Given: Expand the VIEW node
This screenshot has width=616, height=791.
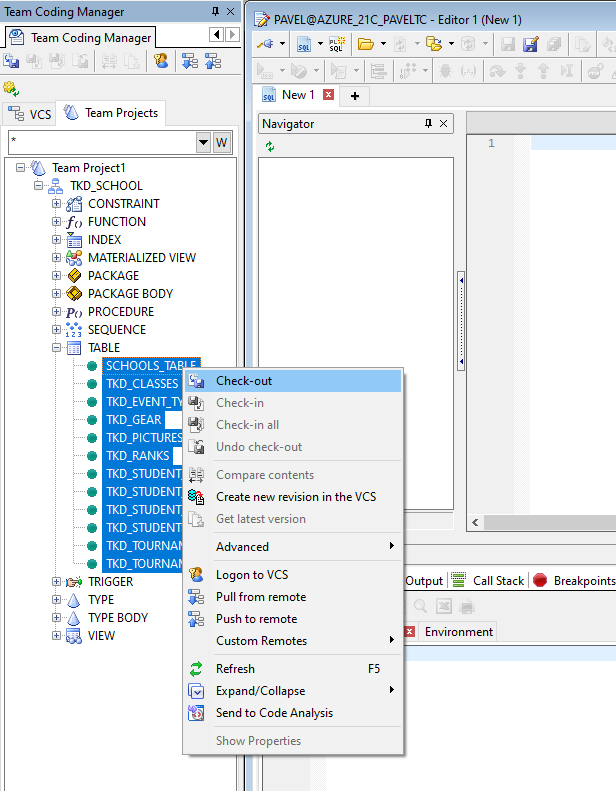Looking at the screenshot, I should tap(57, 636).
